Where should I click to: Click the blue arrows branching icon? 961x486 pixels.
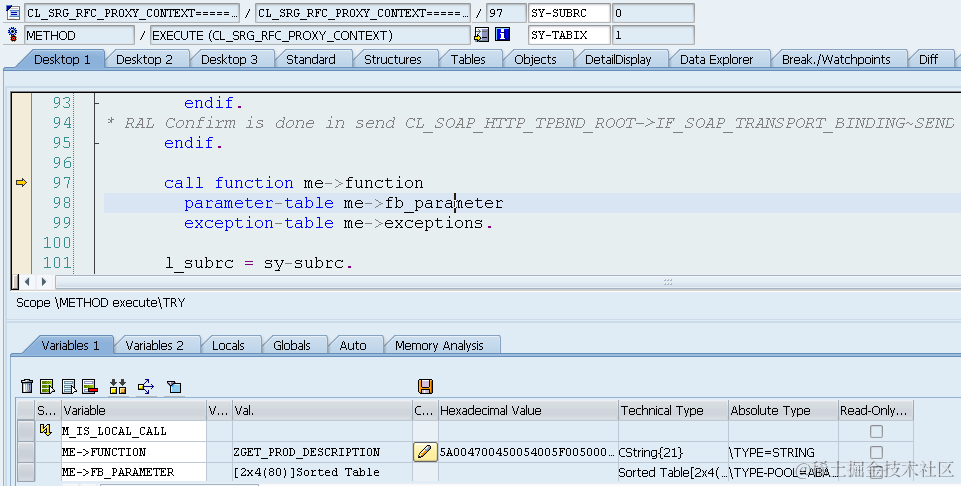tap(146, 386)
